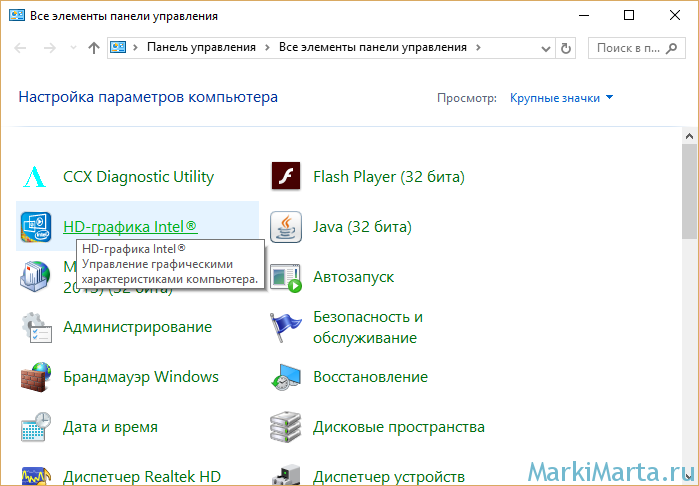This screenshot has width=699, height=486.
Task: Open Flash Player (32 бита) link
Action: (x=389, y=177)
